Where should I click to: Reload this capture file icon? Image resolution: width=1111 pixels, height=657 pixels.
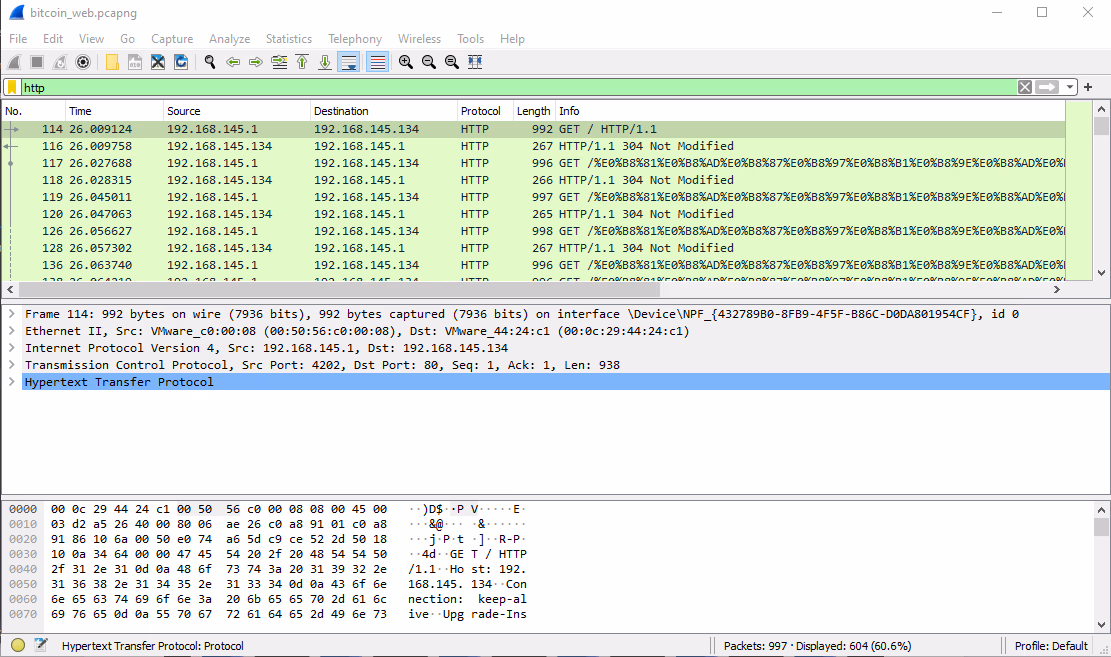[181, 62]
